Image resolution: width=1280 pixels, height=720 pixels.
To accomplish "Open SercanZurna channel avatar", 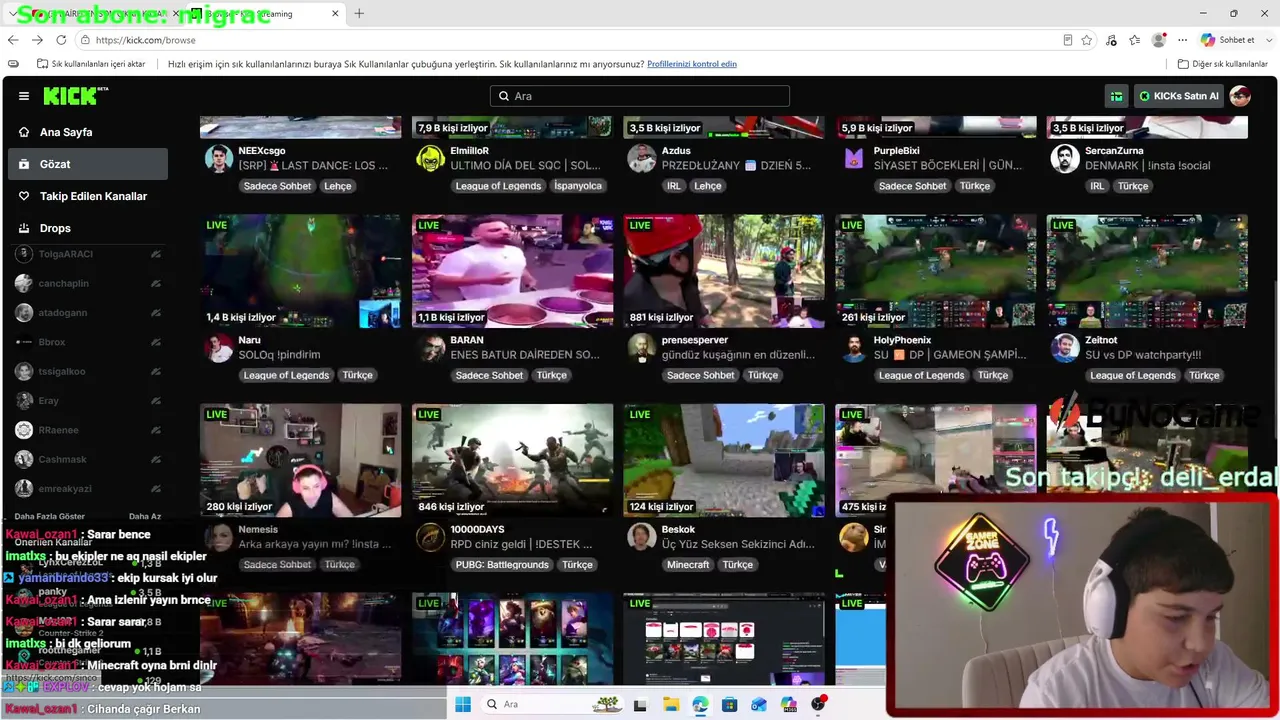I will [1066, 158].
